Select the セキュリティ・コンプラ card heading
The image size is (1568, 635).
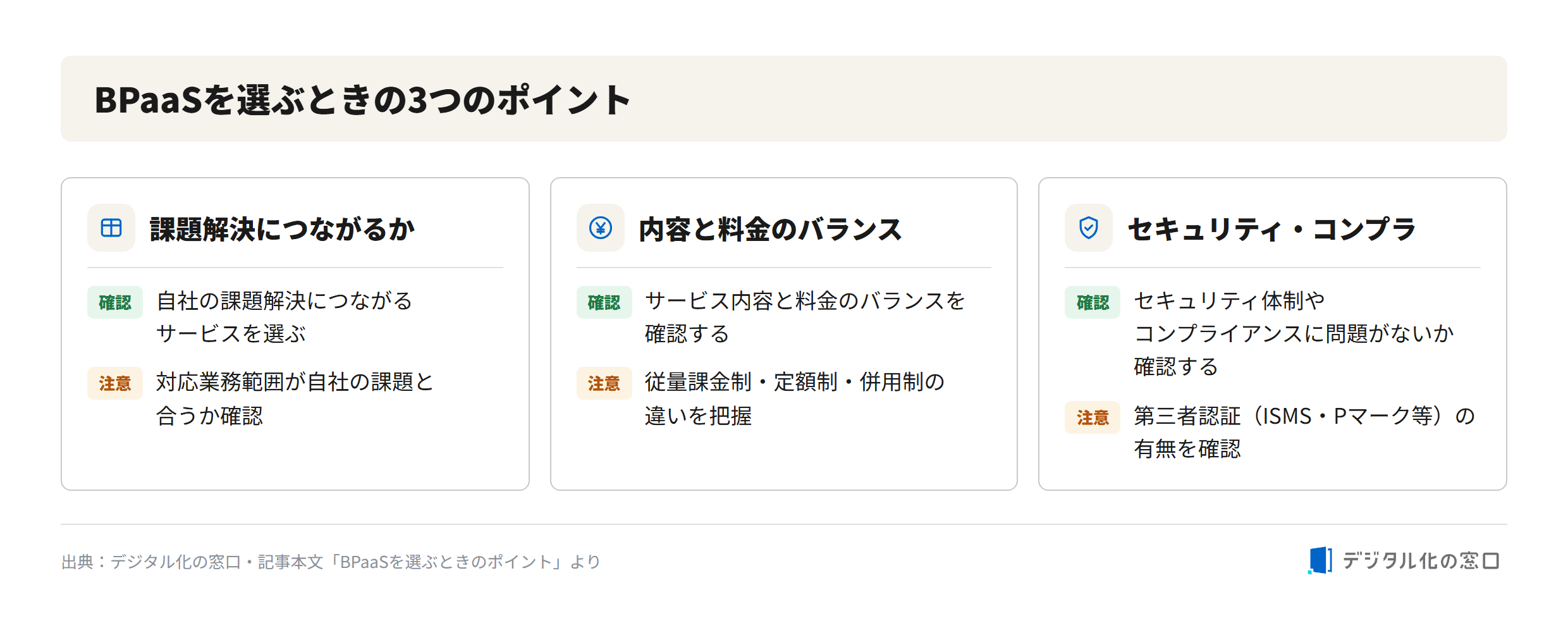[x=1271, y=229]
